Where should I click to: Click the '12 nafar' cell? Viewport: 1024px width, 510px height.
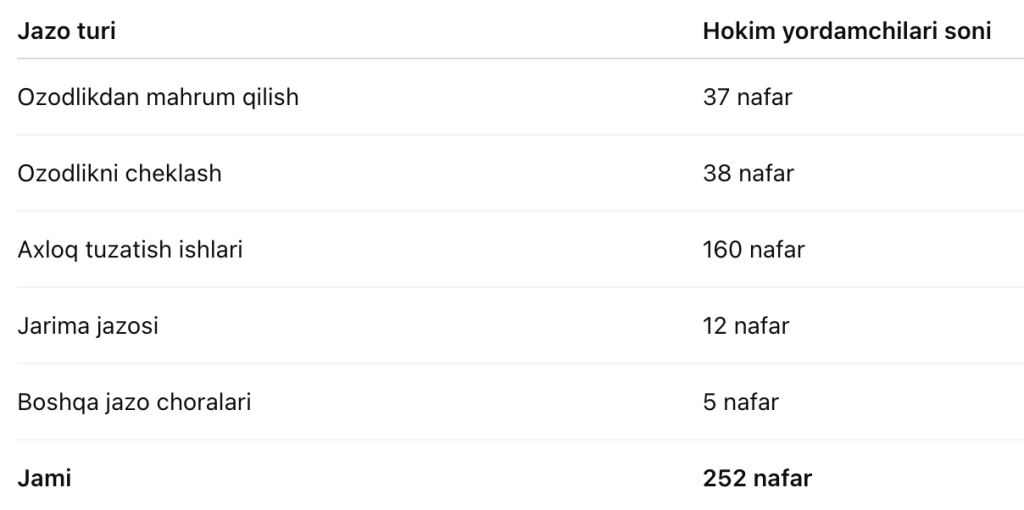746,326
